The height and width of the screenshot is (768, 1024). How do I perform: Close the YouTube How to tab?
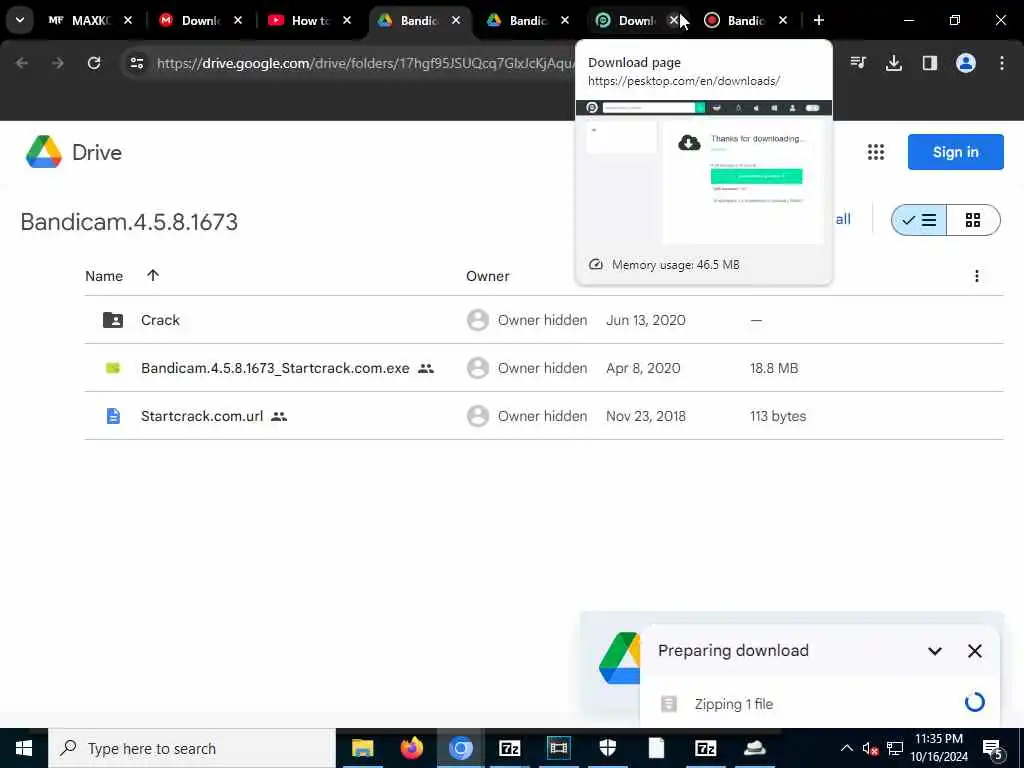[x=347, y=20]
